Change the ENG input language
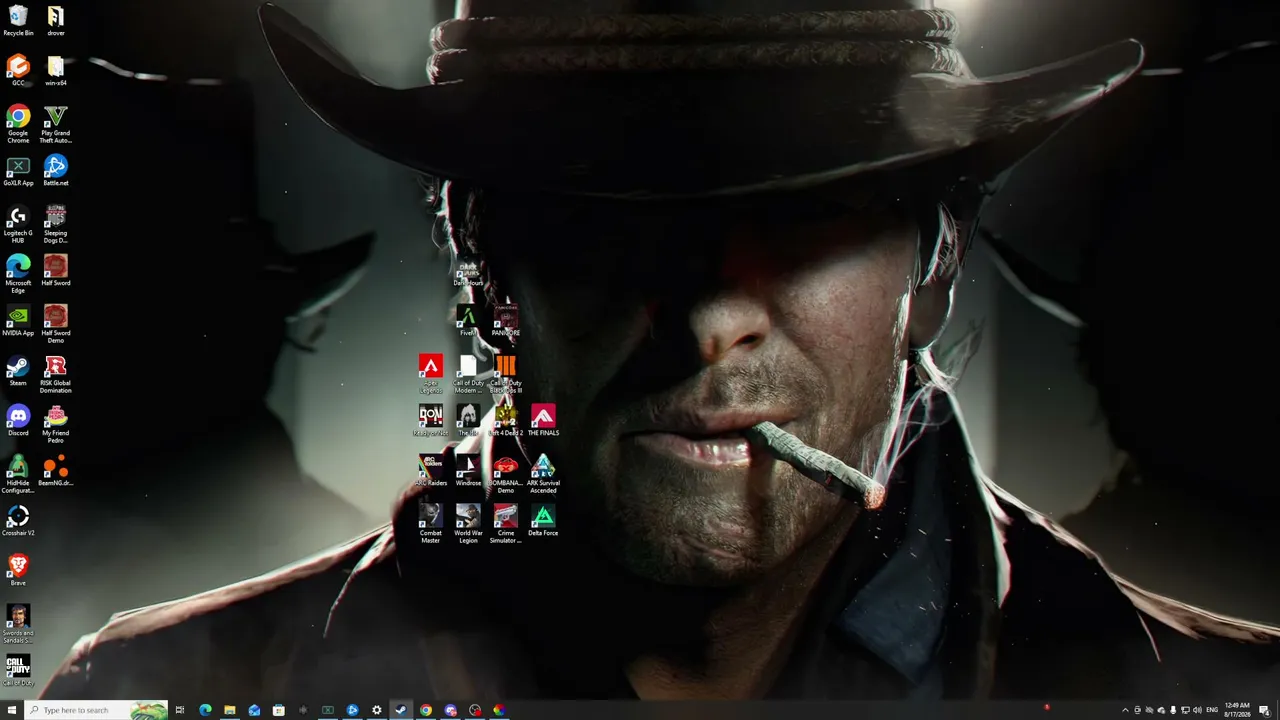1280x720 pixels. [x=1212, y=710]
